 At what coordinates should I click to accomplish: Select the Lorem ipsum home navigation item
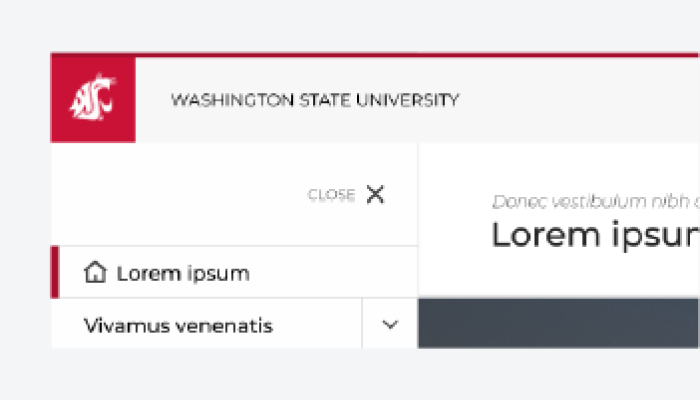[183, 273]
